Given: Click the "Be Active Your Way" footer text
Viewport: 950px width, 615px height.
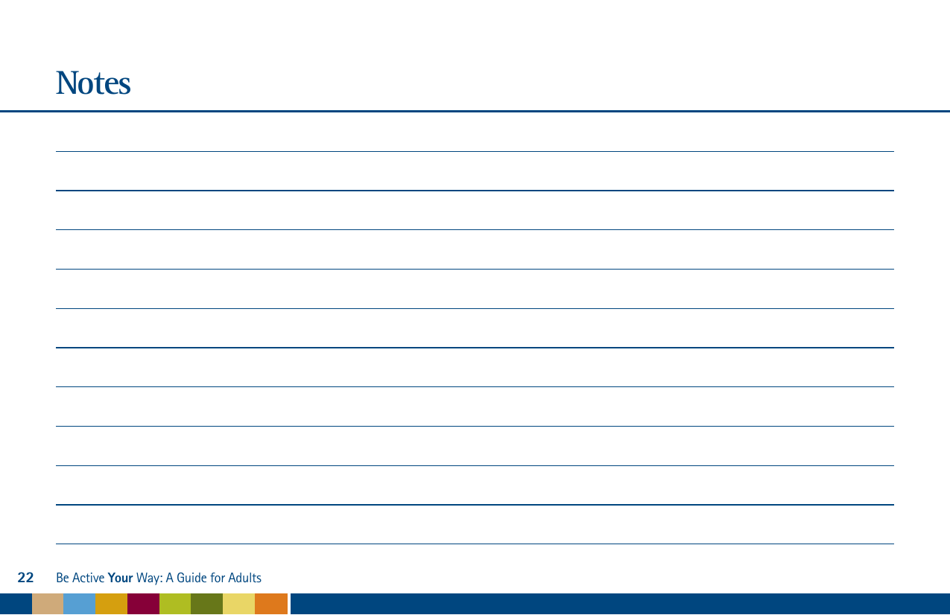Looking at the screenshot, I should [158, 578].
